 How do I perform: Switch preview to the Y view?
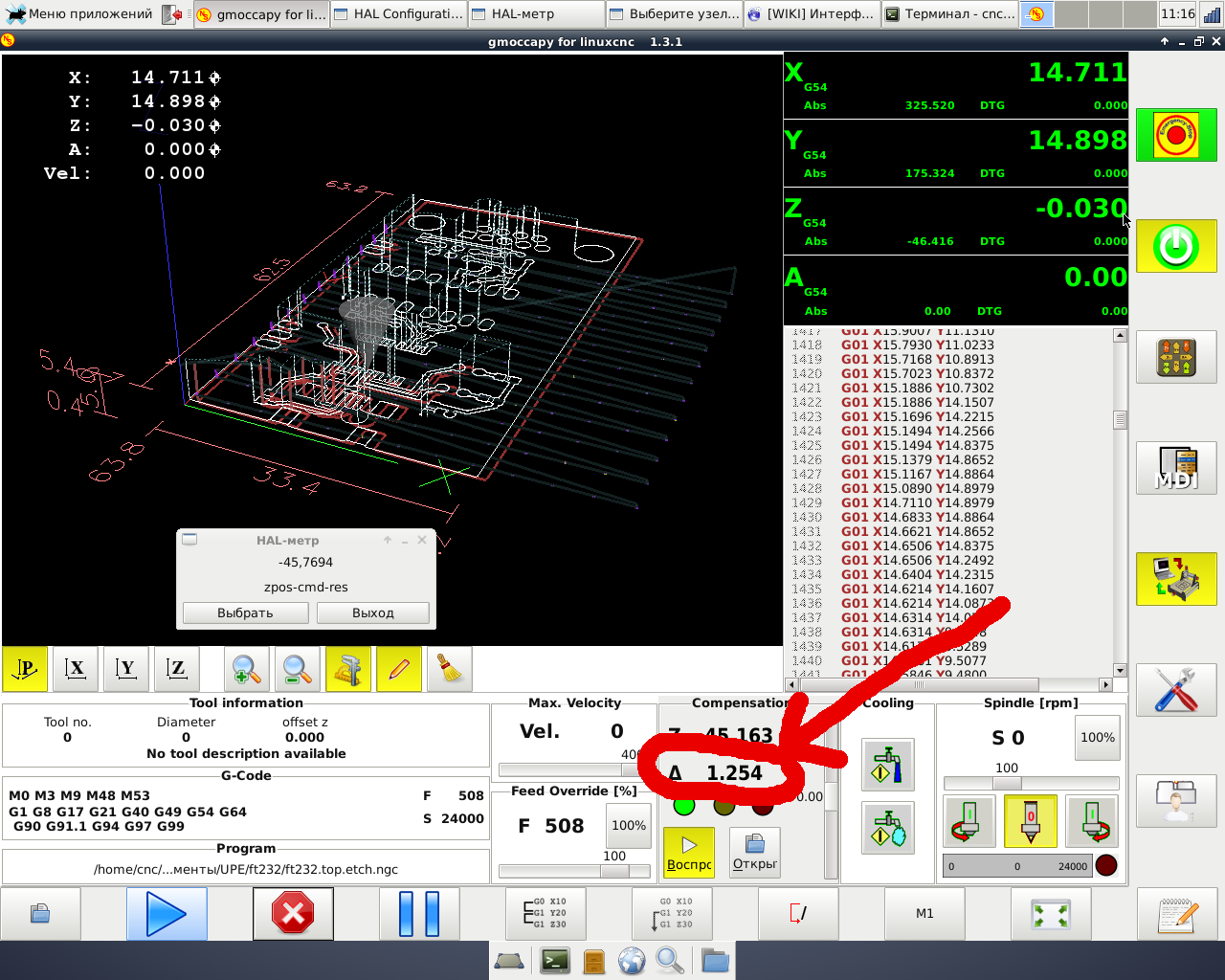(x=126, y=669)
